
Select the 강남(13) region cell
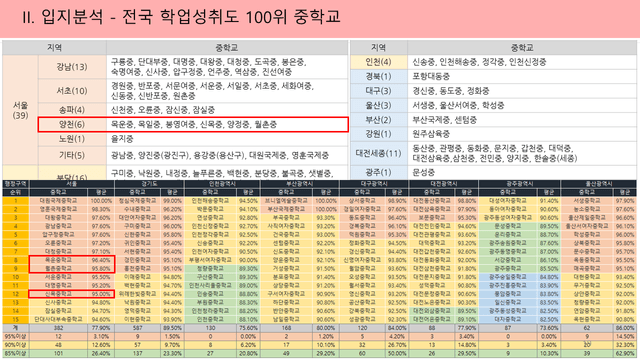pyautogui.click(x=72, y=67)
